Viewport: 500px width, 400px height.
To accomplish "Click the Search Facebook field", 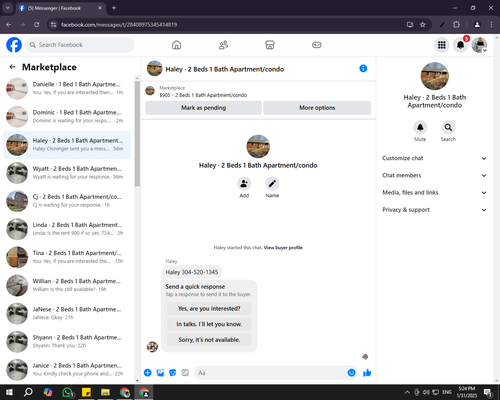I will pos(80,45).
